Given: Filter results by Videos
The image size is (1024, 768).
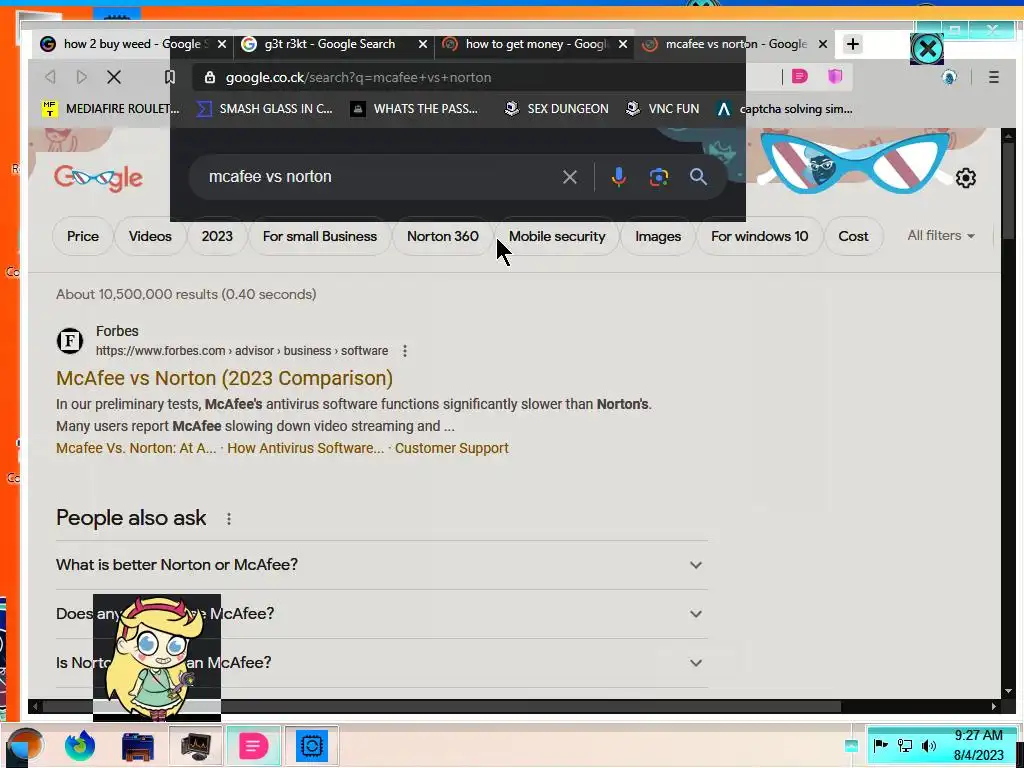Looking at the screenshot, I should coord(150,236).
